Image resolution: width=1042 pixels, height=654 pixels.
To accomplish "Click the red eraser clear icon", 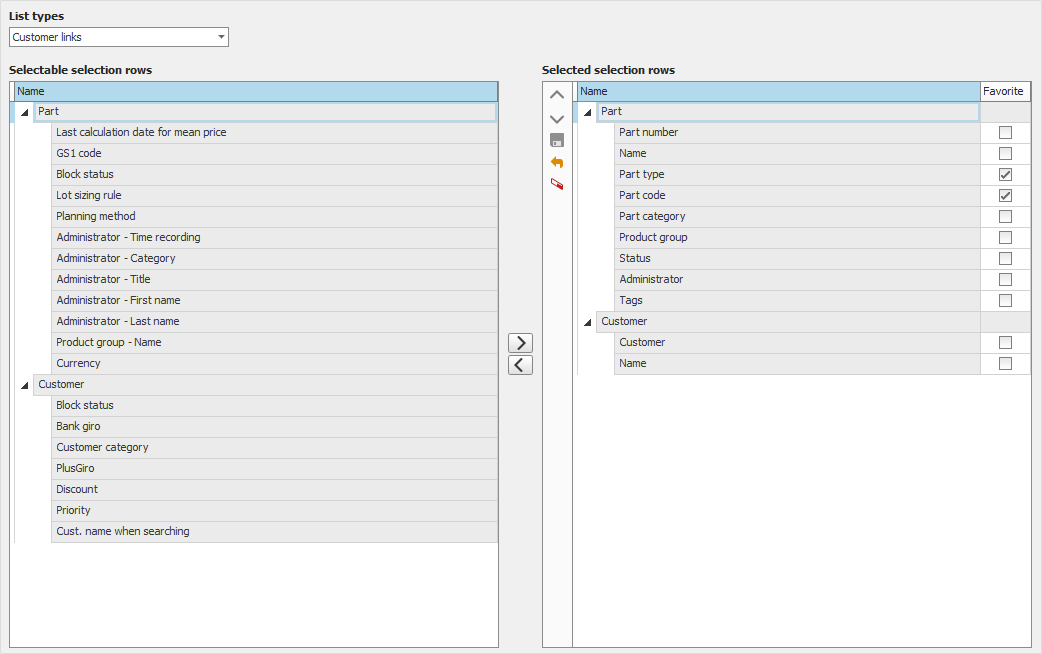I will (x=557, y=184).
